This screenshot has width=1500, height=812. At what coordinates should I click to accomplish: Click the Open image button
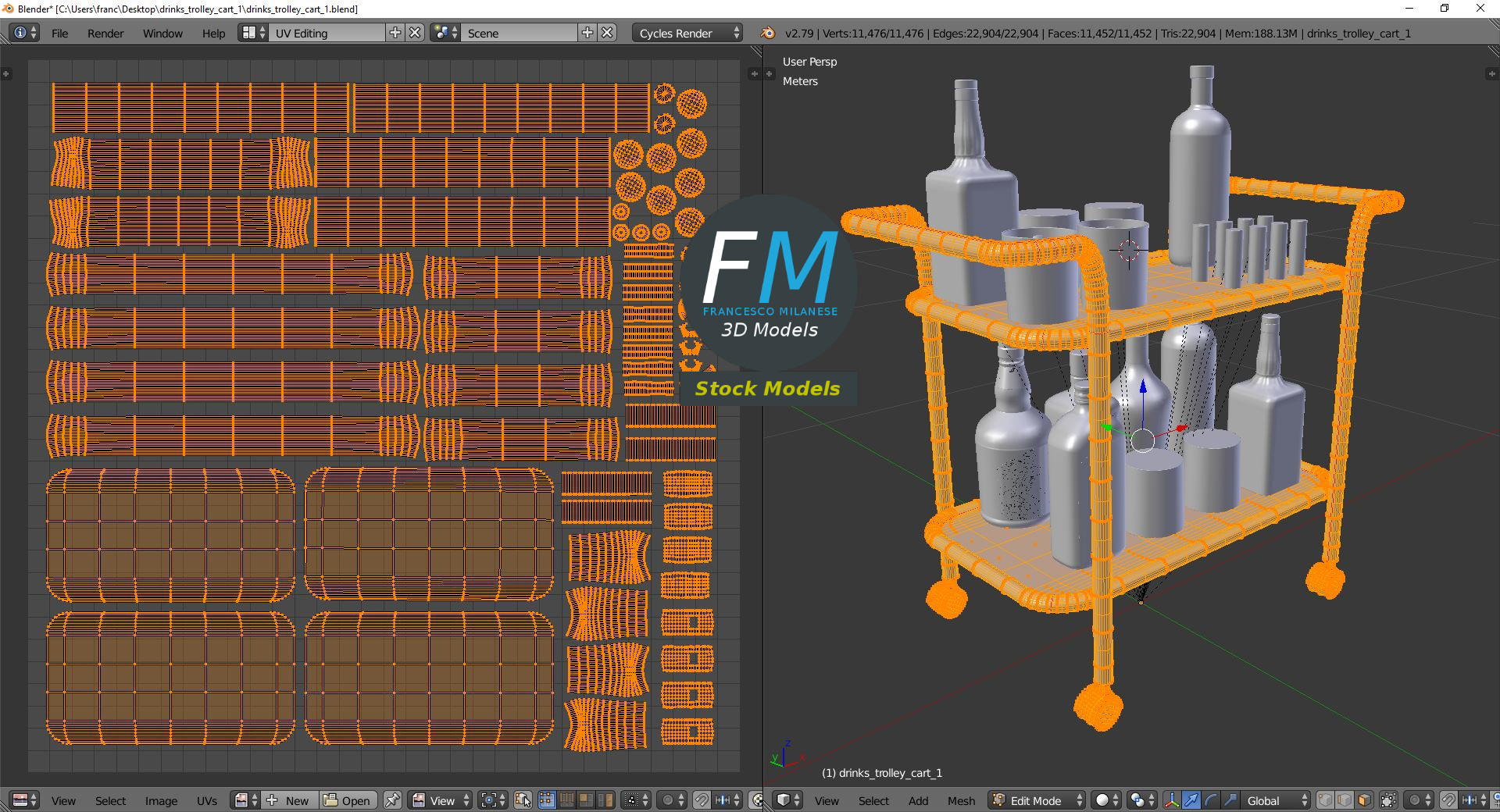pos(348,800)
